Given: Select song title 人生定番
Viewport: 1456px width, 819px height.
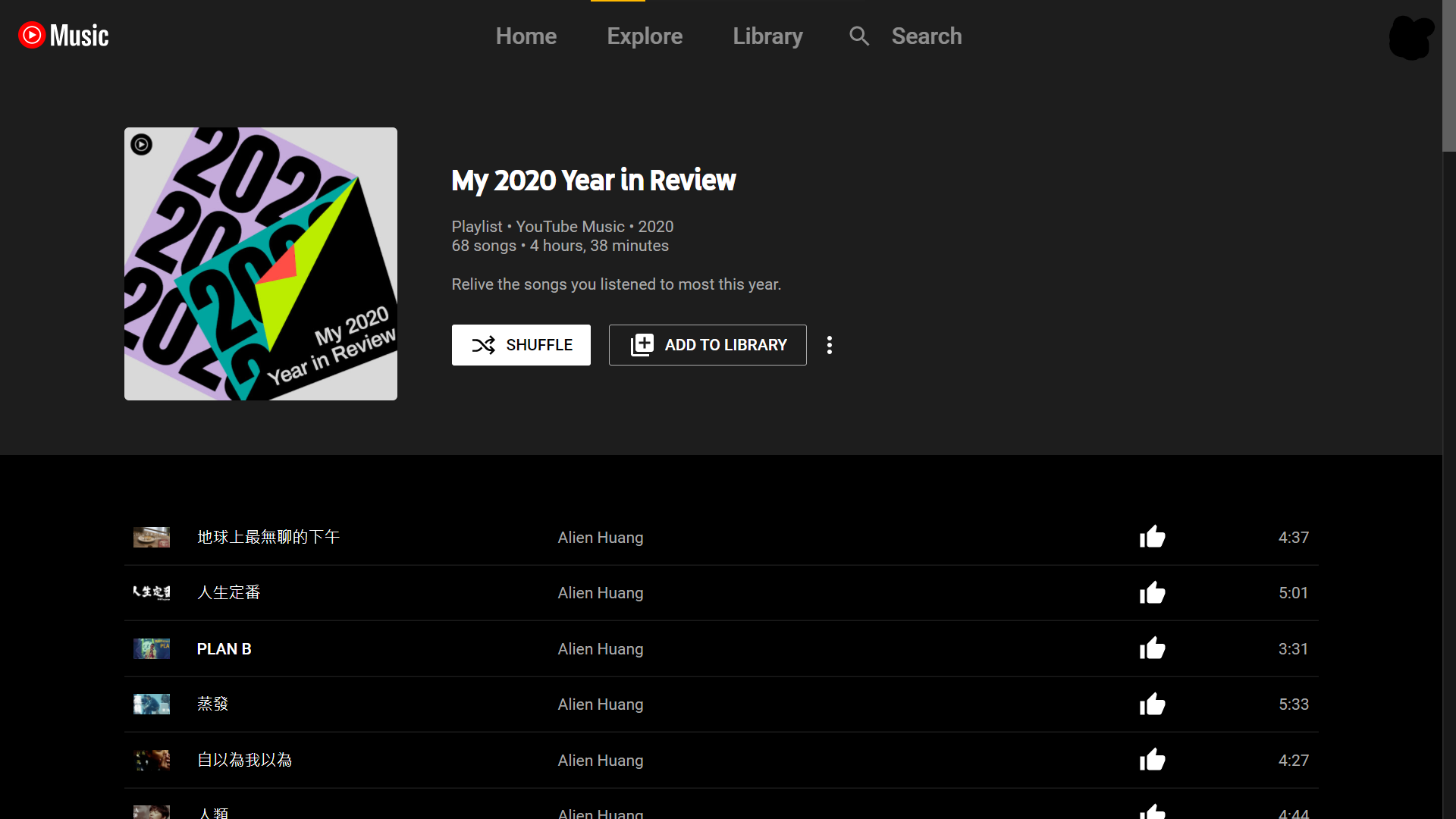Looking at the screenshot, I should tap(229, 592).
